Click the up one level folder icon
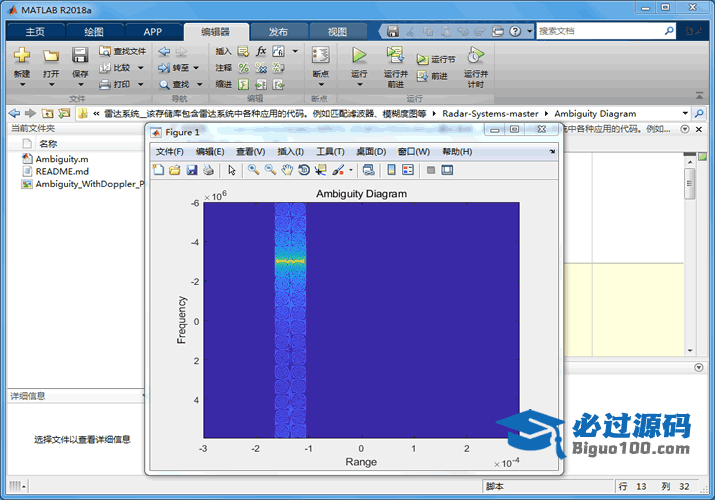Screen dimensions: 715x500 47,113
